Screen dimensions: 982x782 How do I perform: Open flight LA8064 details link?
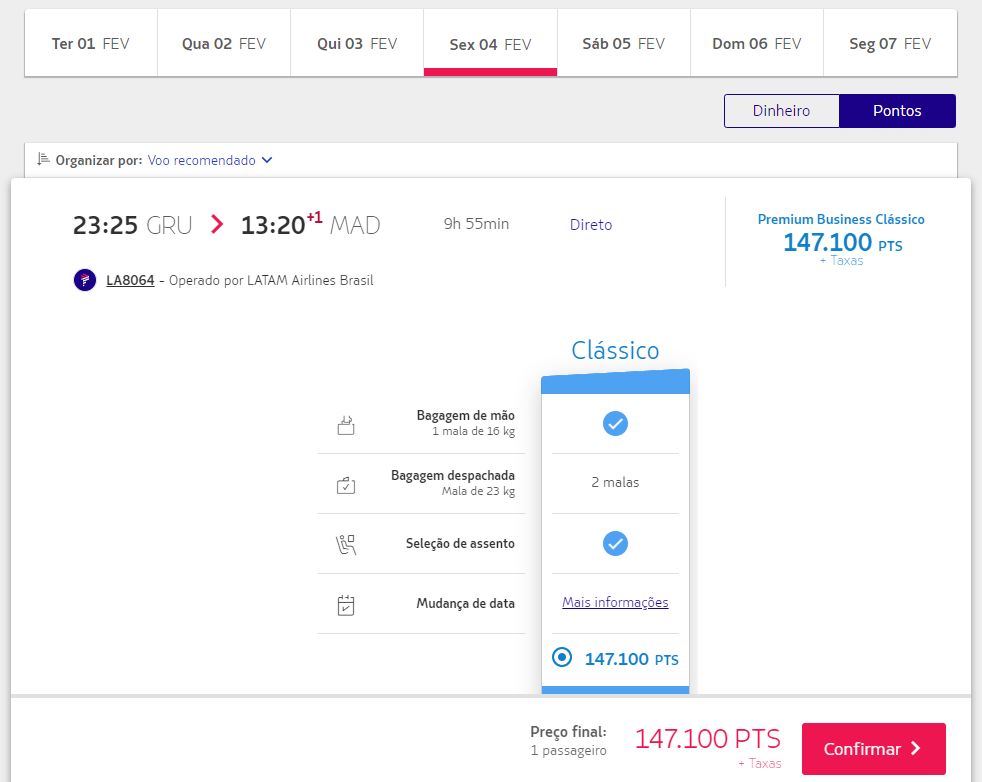[130, 280]
